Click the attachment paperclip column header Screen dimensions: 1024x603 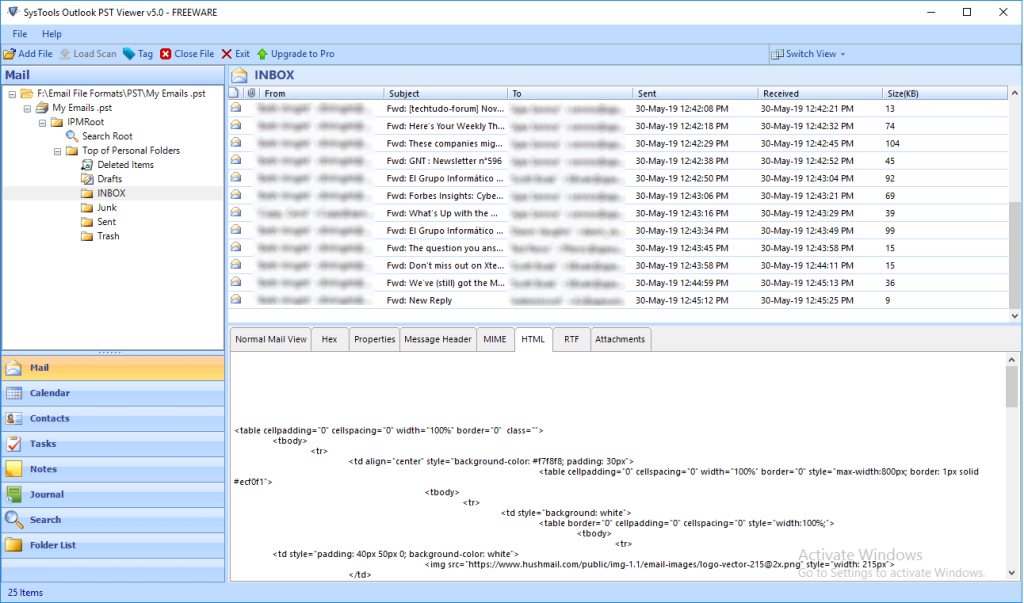click(x=251, y=93)
